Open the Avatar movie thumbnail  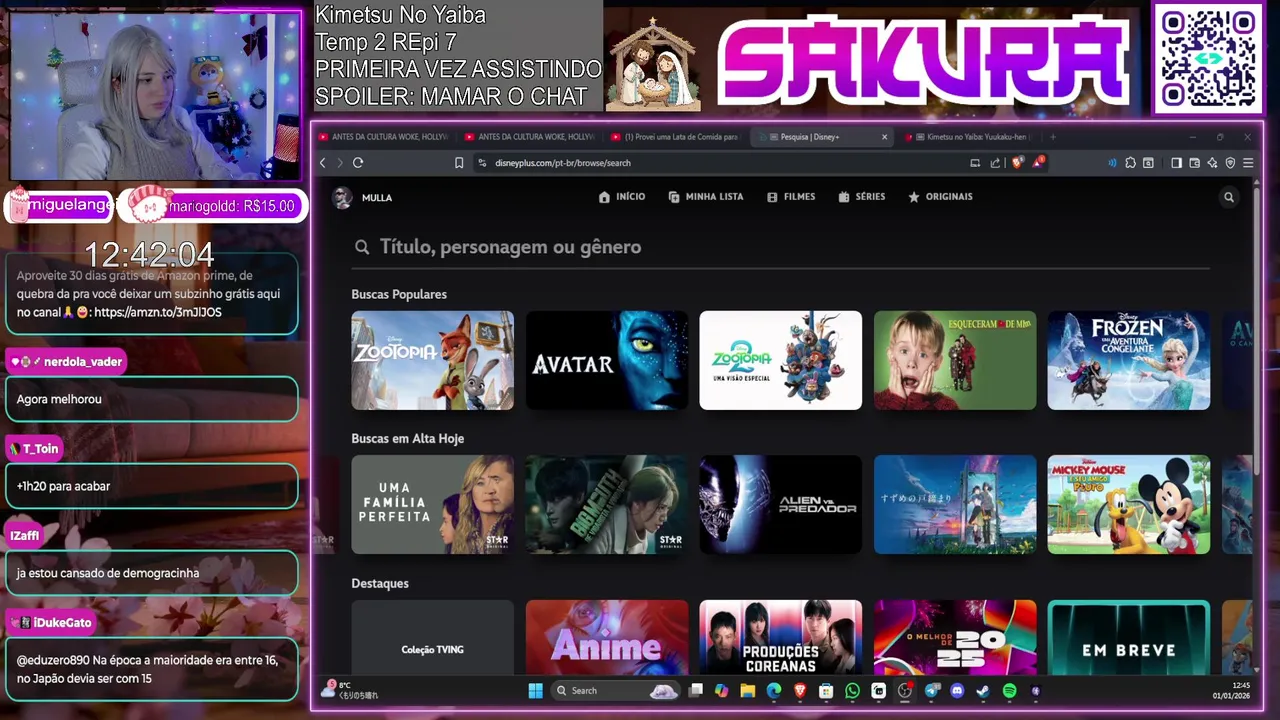[606, 360]
